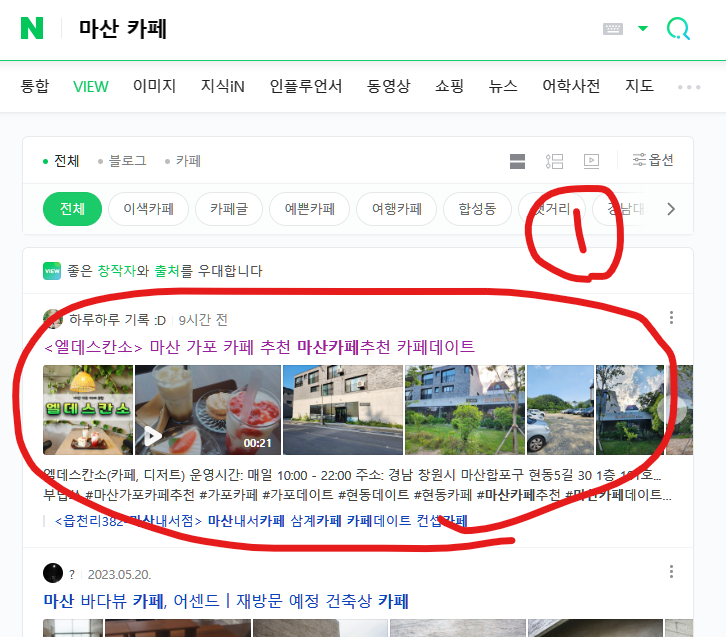Screen dimensions: 726x637
Task: Open the 창작자 link
Action: [x=116, y=271]
